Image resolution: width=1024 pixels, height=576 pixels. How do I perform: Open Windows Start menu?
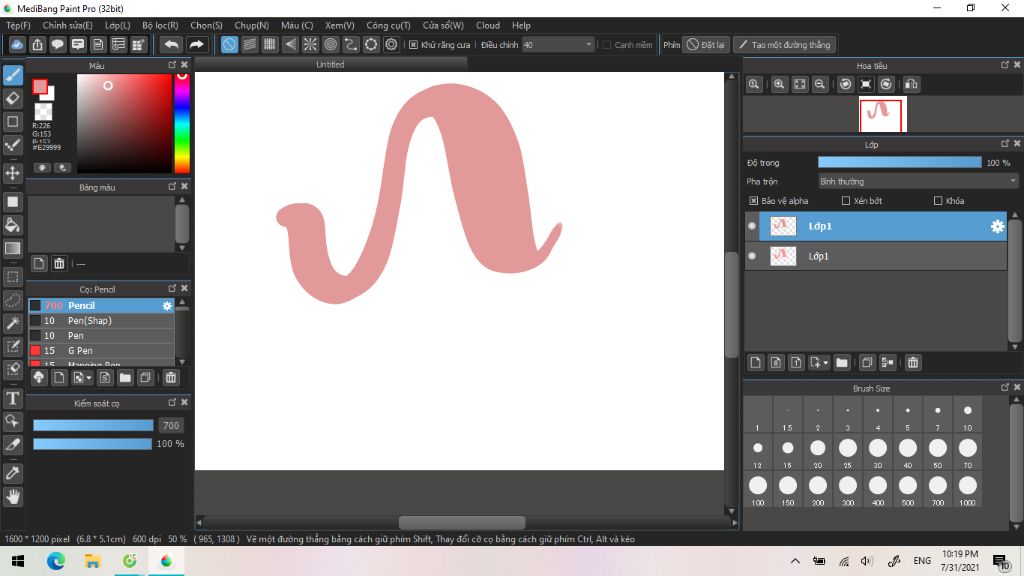coord(18,561)
